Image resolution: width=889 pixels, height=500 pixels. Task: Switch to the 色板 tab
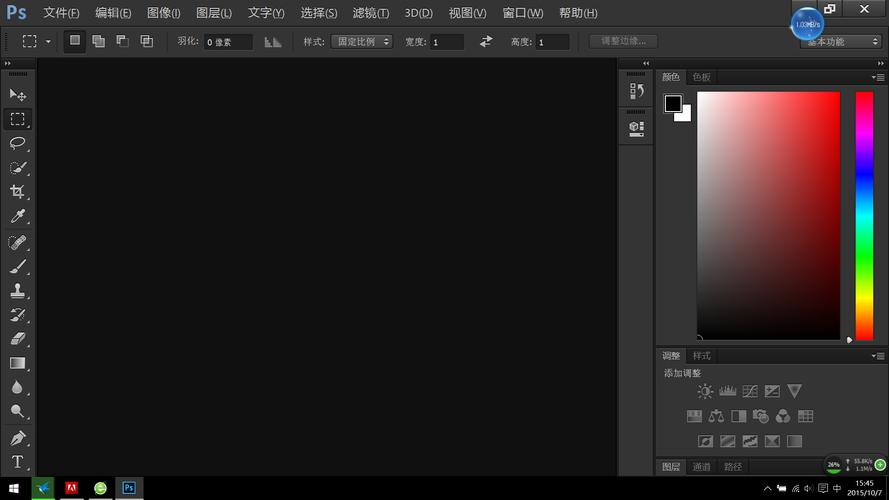(x=701, y=77)
